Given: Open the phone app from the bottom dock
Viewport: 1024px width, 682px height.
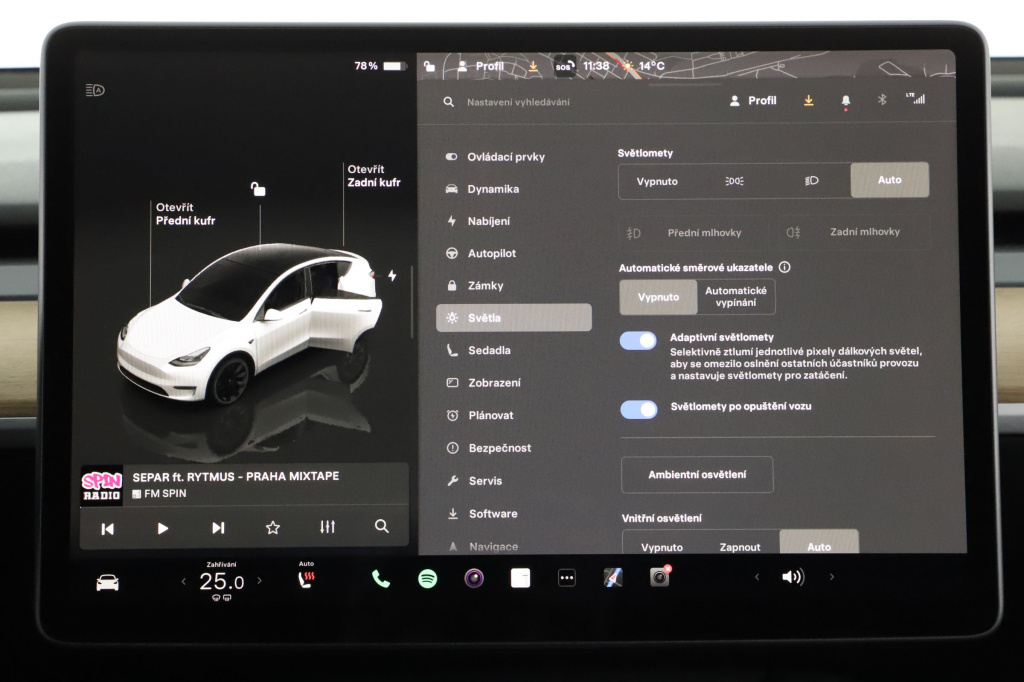Looking at the screenshot, I should click(x=381, y=577).
